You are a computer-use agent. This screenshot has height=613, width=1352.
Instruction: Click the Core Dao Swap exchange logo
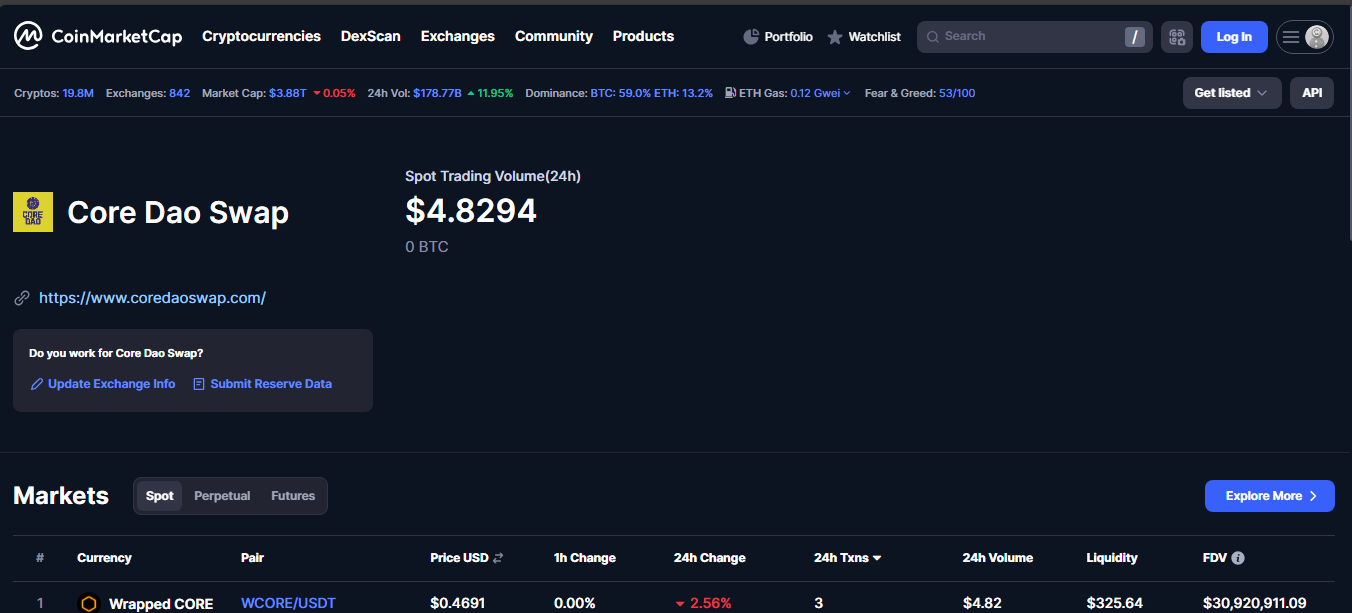point(33,212)
